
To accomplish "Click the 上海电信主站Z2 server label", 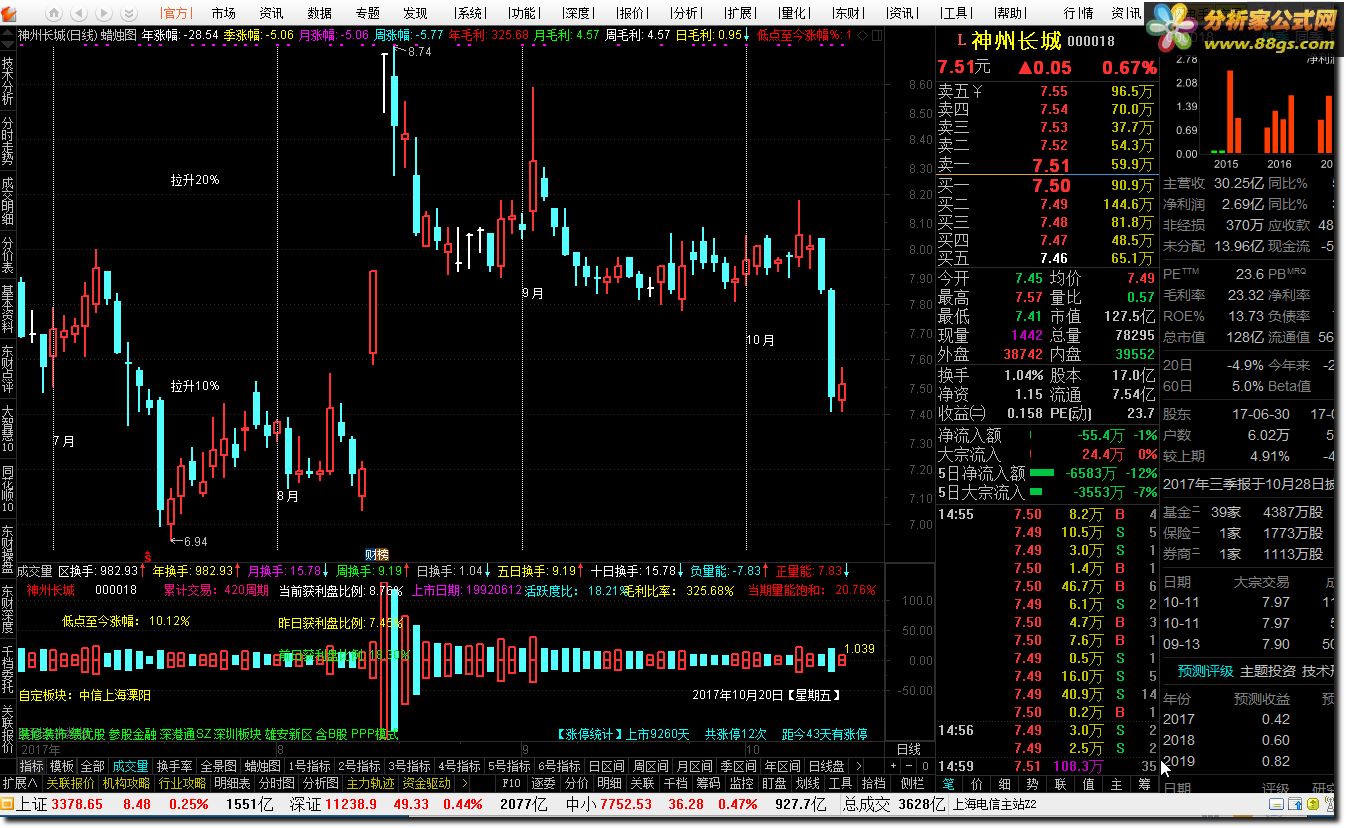I will (994, 804).
